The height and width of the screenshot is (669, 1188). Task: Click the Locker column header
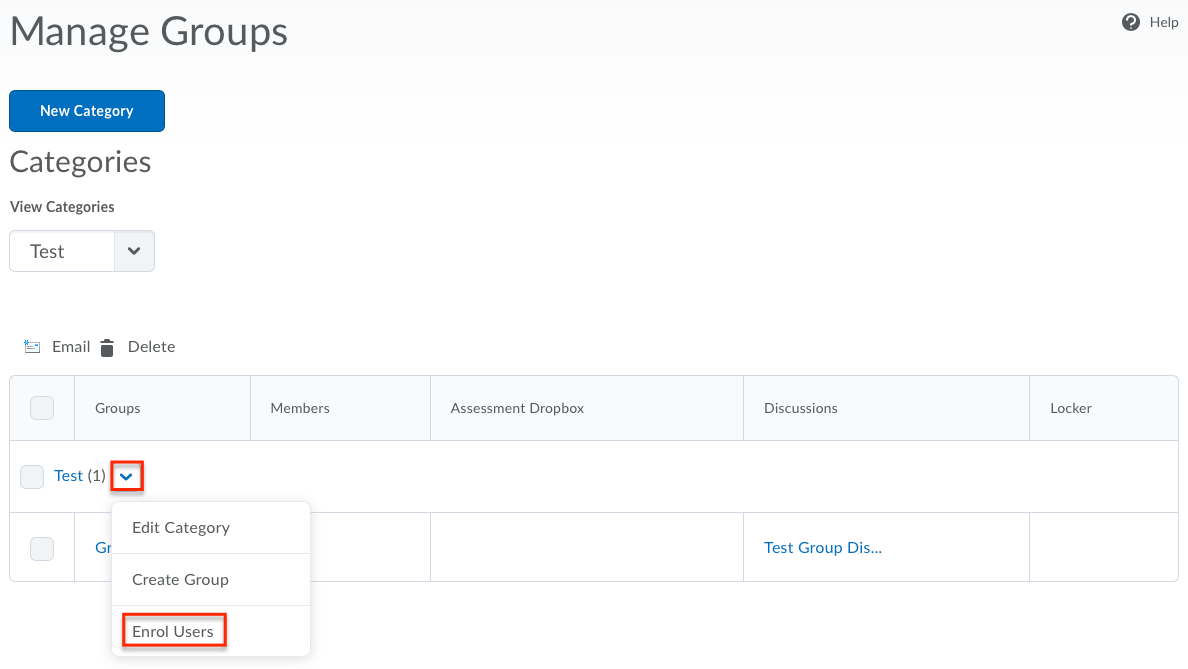click(1071, 408)
